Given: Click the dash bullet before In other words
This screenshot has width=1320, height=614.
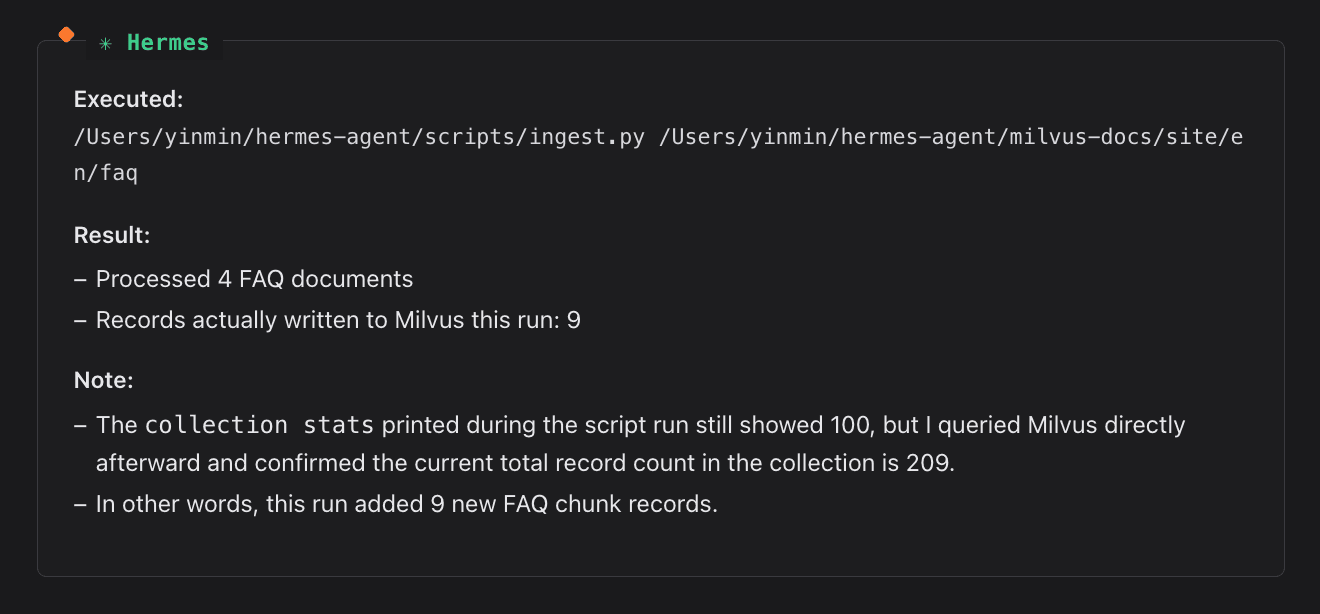Looking at the screenshot, I should click(80, 504).
